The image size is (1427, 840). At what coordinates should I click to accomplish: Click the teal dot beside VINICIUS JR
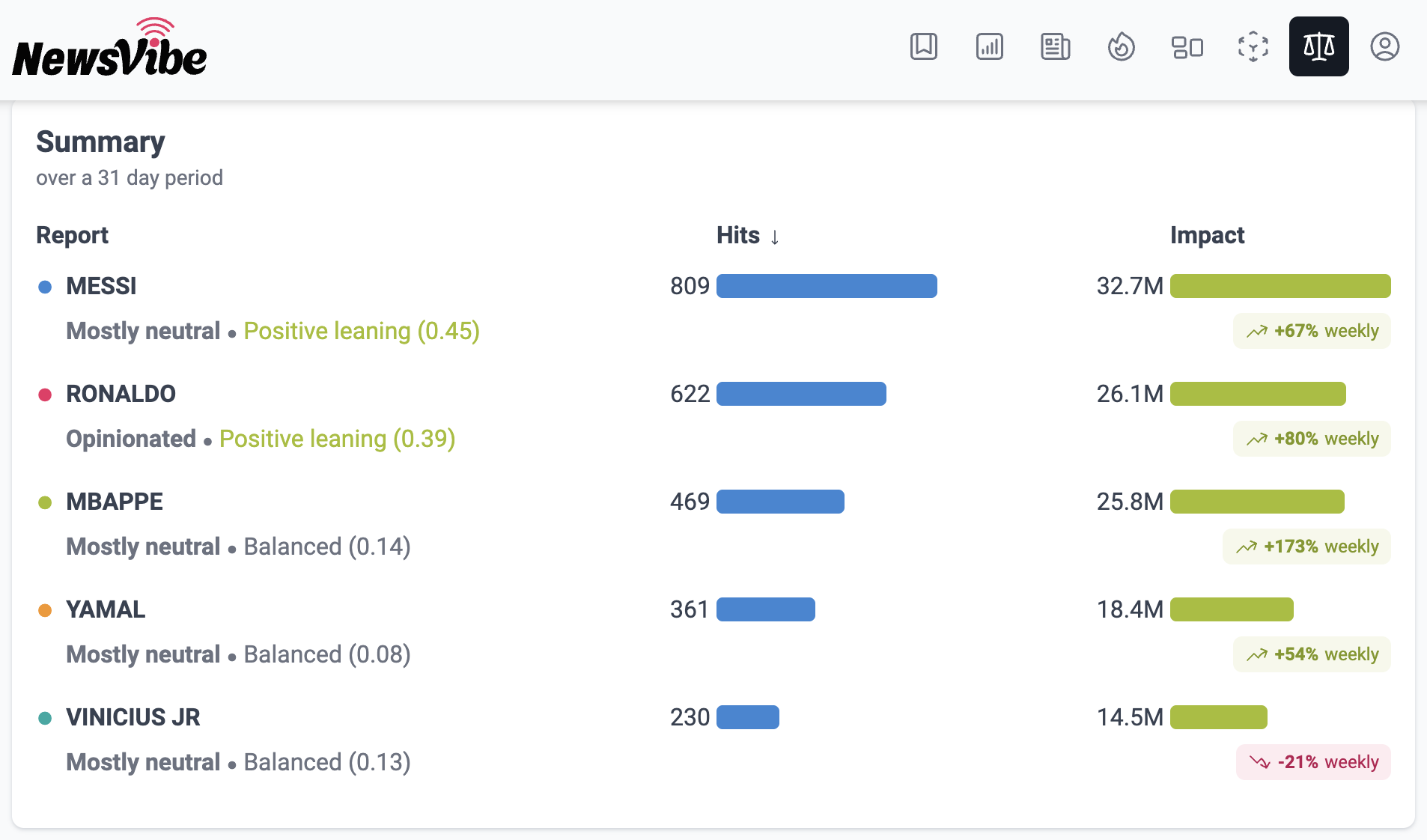[x=45, y=718]
